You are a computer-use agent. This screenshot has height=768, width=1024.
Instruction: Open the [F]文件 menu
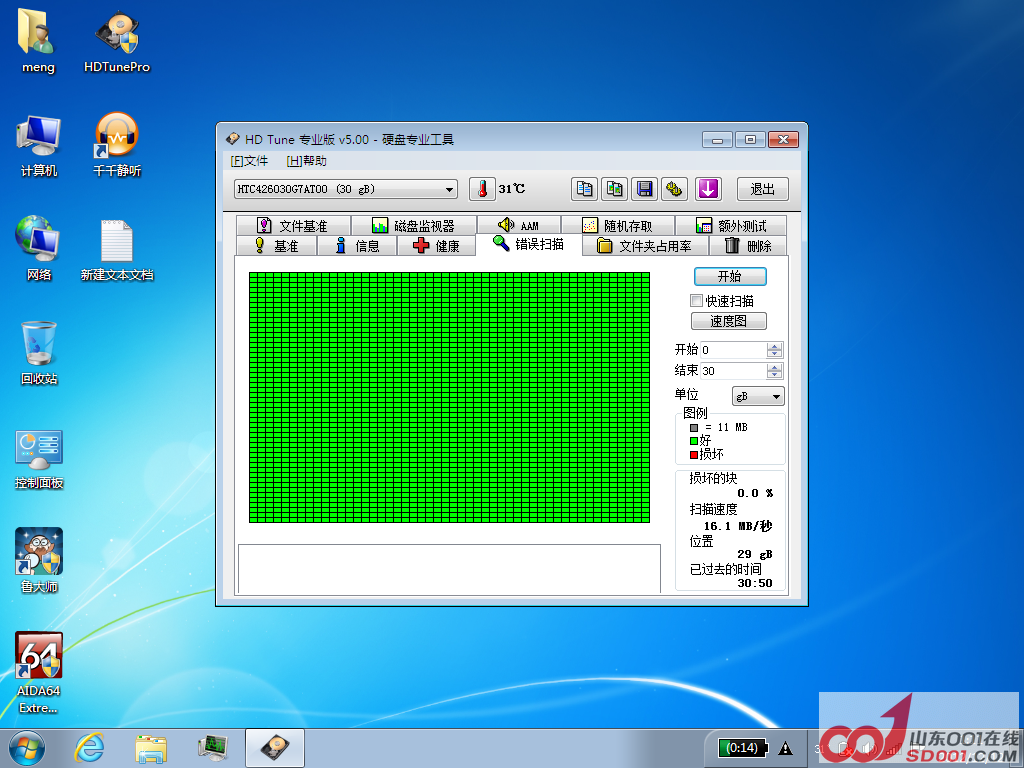pos(249,161)
